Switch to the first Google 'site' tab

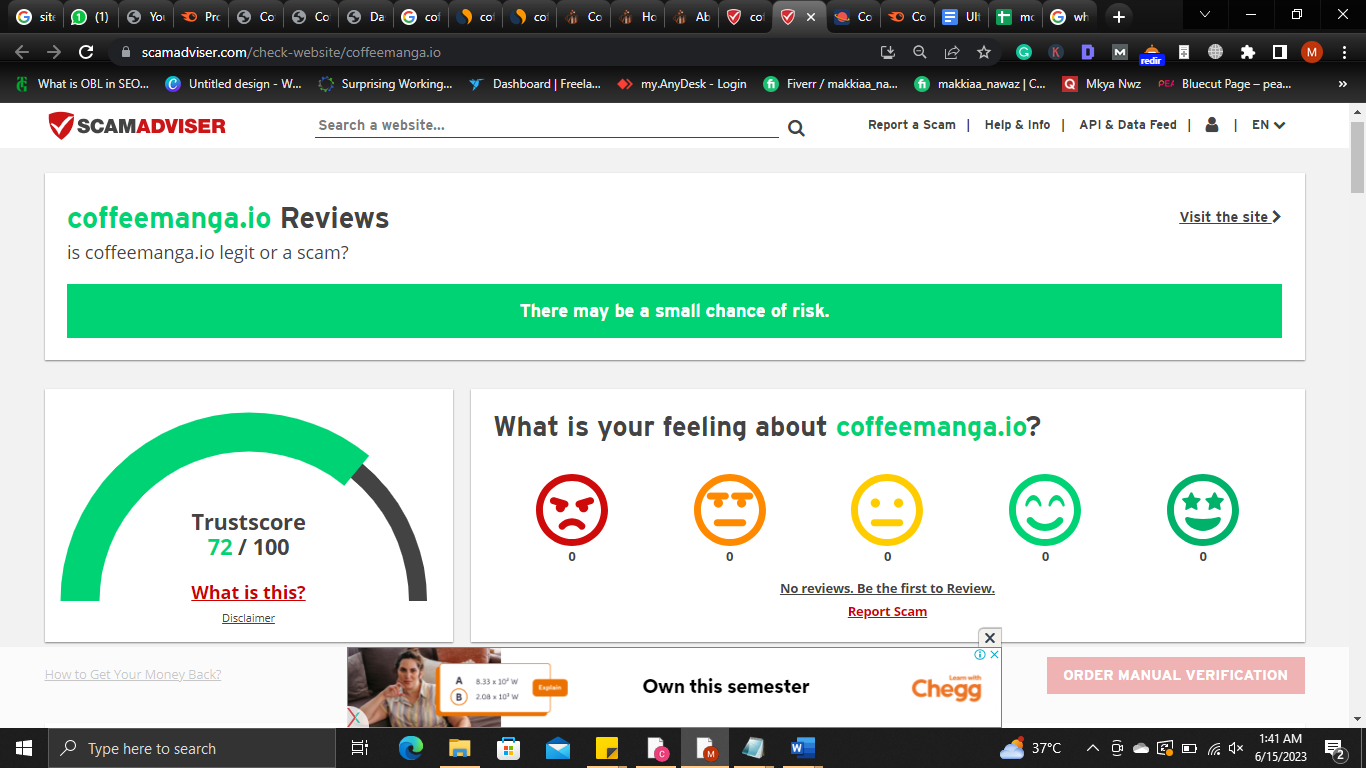pos(35,17)
